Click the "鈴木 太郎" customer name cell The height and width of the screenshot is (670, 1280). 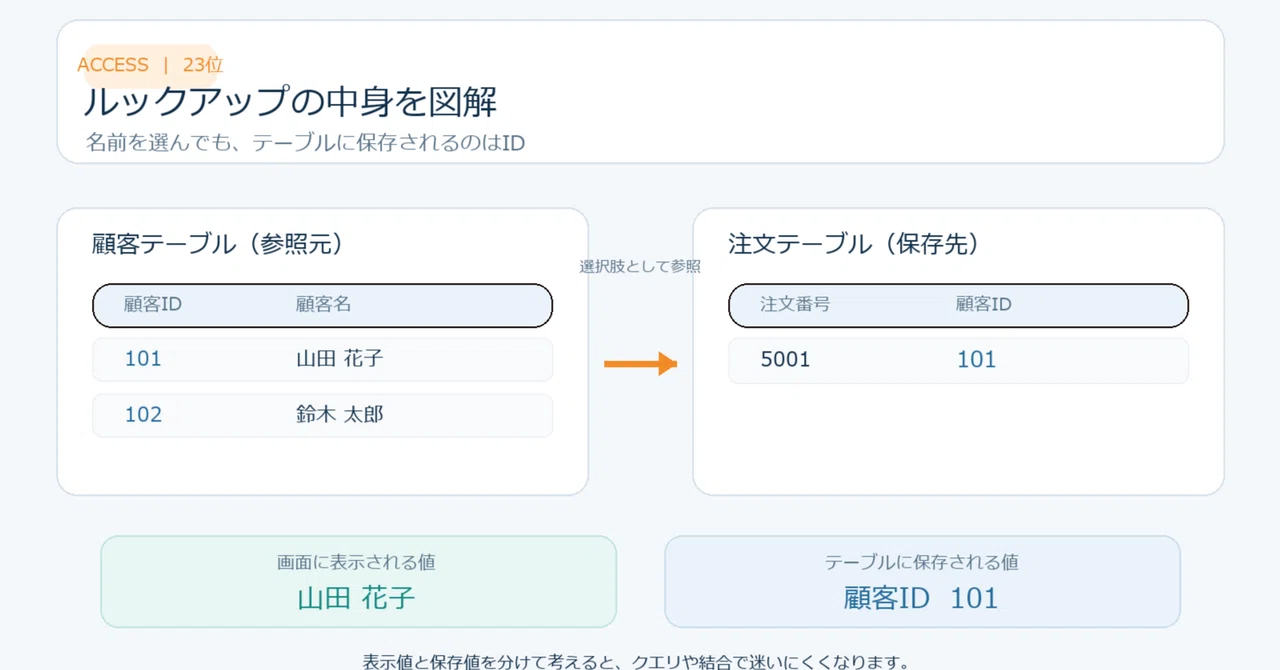[x=340, y=415]
